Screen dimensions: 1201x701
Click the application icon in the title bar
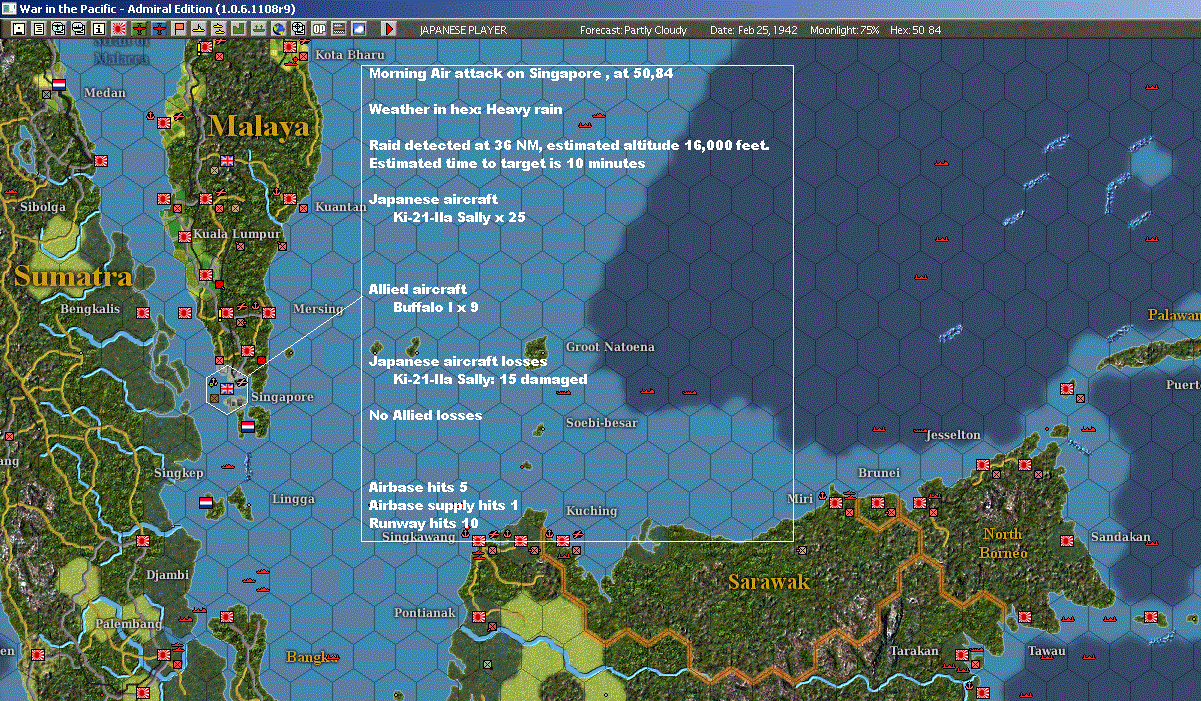point(9,8)
